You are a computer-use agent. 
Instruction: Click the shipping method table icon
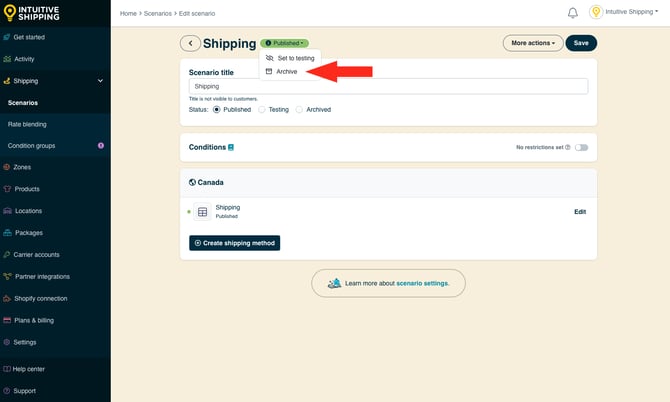(202, 211)
